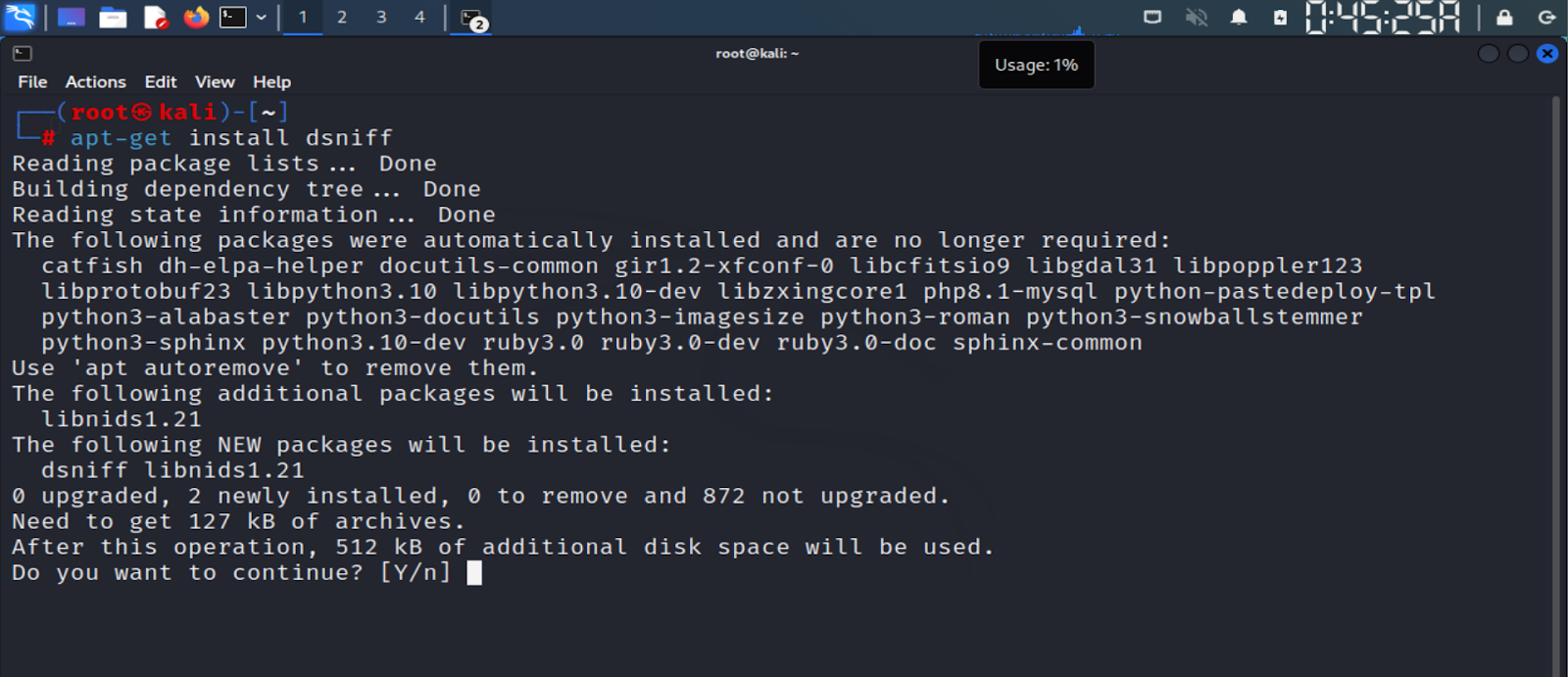Click the 'Need to get 127 kB' line

pyautogui.click(x=238, y=521)
